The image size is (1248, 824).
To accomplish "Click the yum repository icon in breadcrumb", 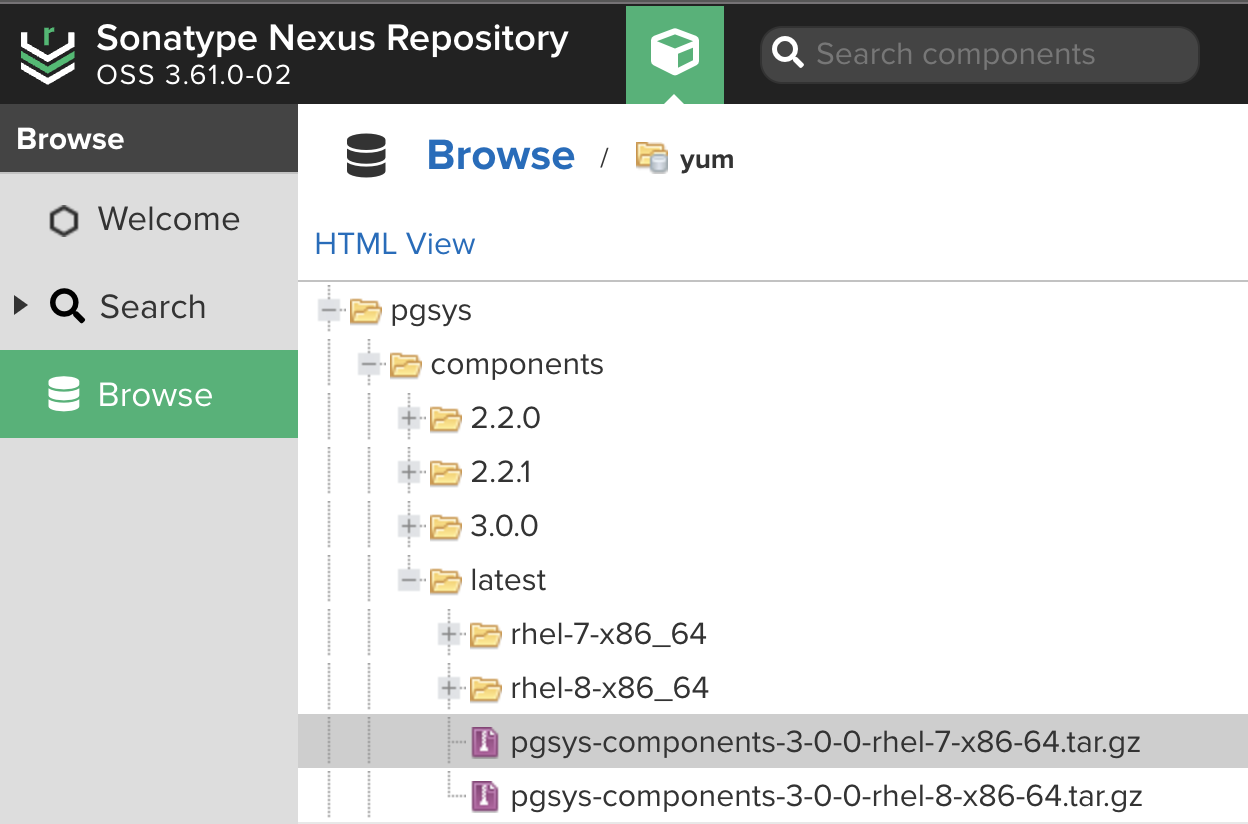I will 651,157.
